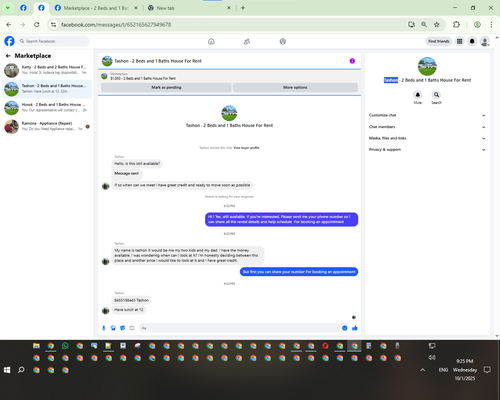Close the Marketplace - 2 Beds tab
500x400 pixels.
coord(136,8)
